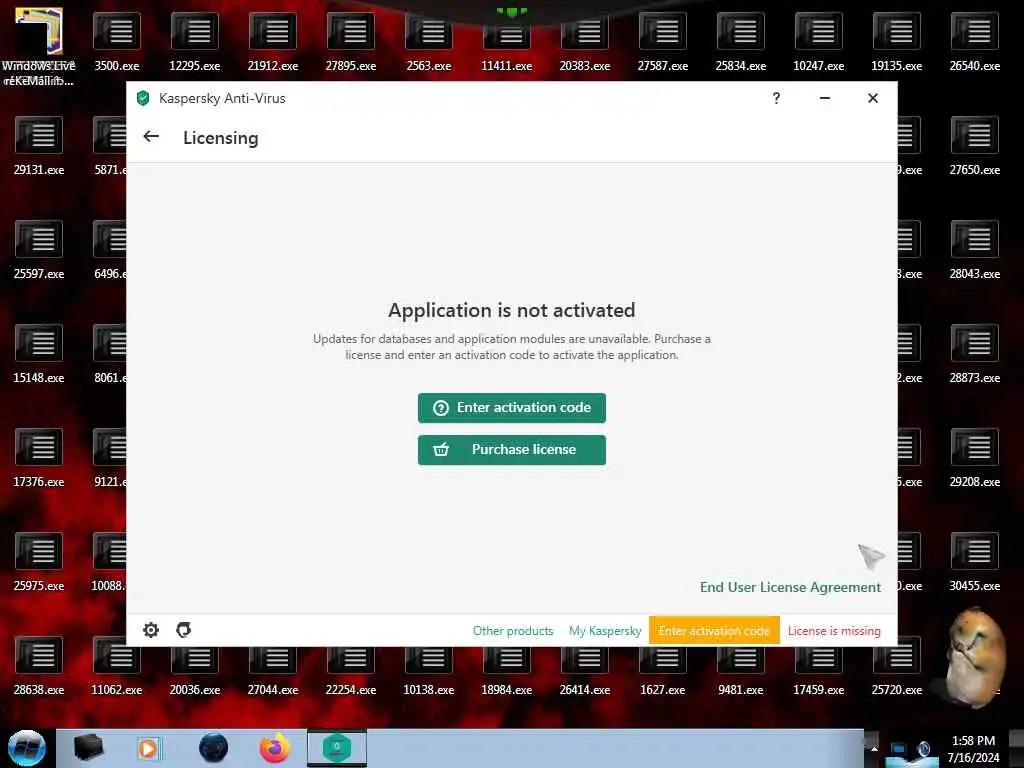Select the 19135.exe desktop icon
The height and width of the screenshot is (768, 1024).
point(897,42)
